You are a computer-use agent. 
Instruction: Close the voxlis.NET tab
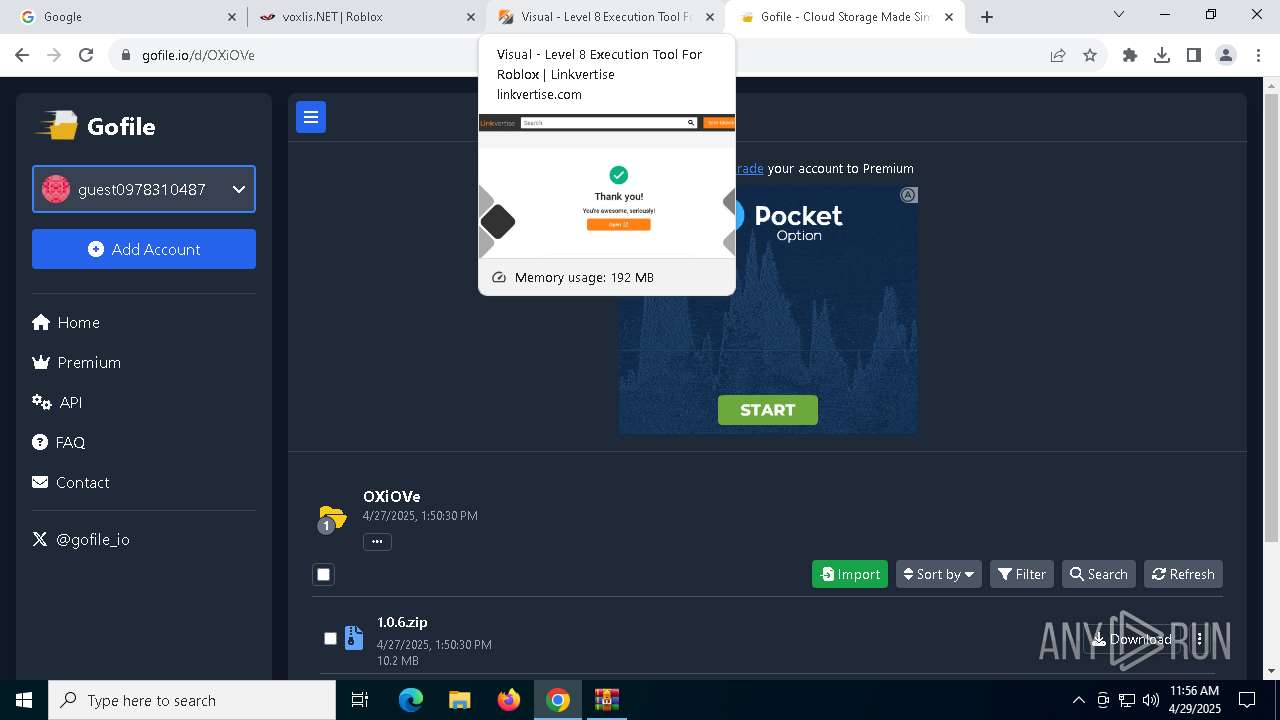[x=471, y=17]
